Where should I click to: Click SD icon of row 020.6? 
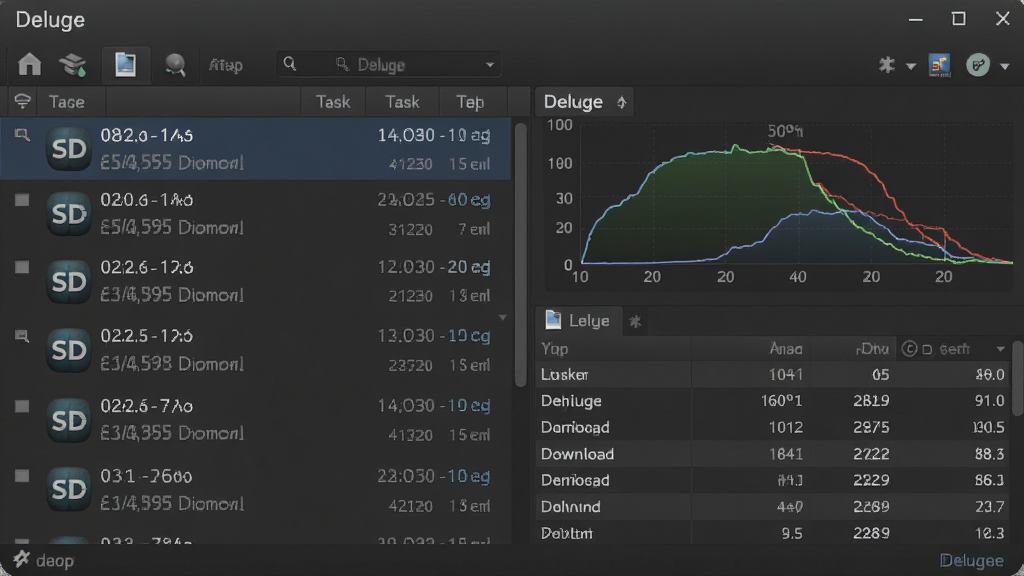69,214
